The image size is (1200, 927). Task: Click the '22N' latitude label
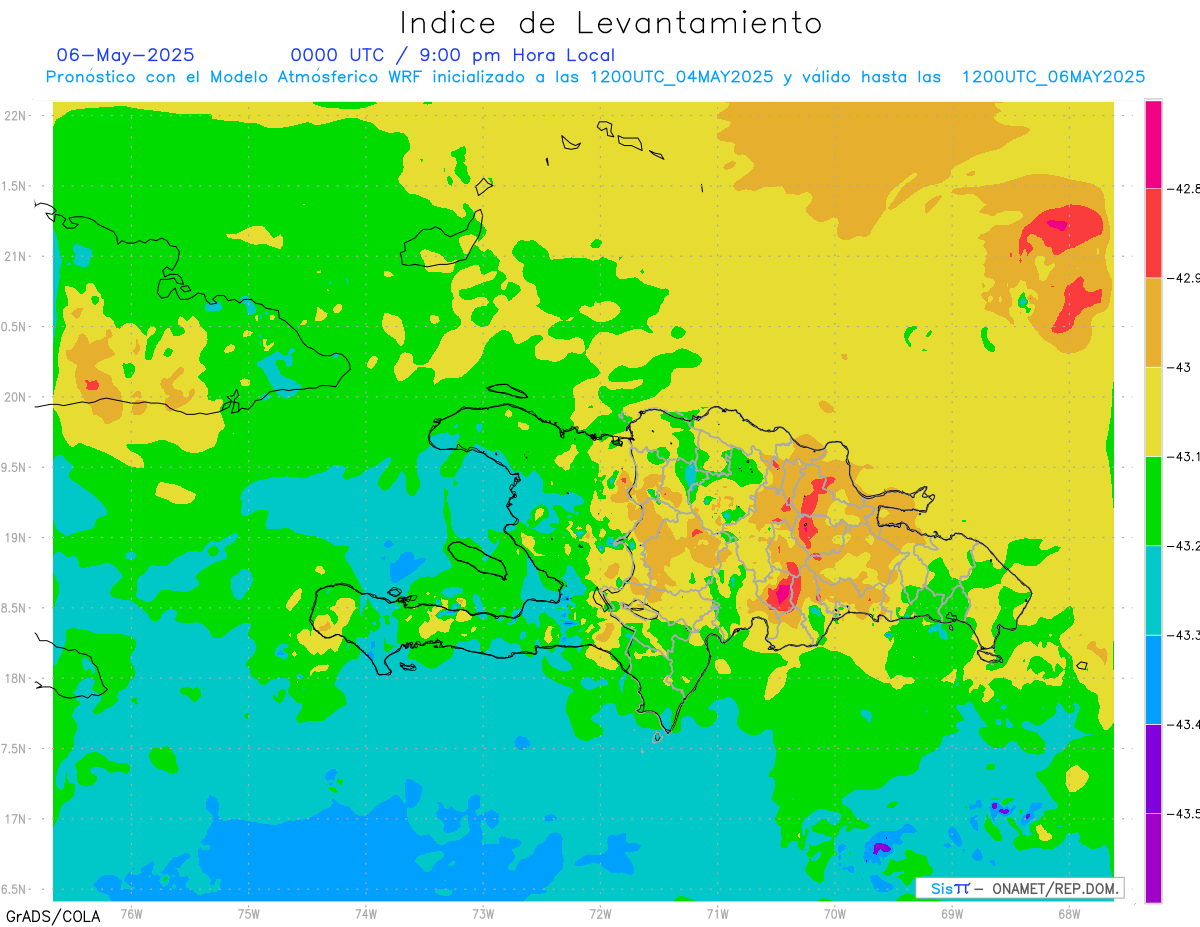(15, 115)
